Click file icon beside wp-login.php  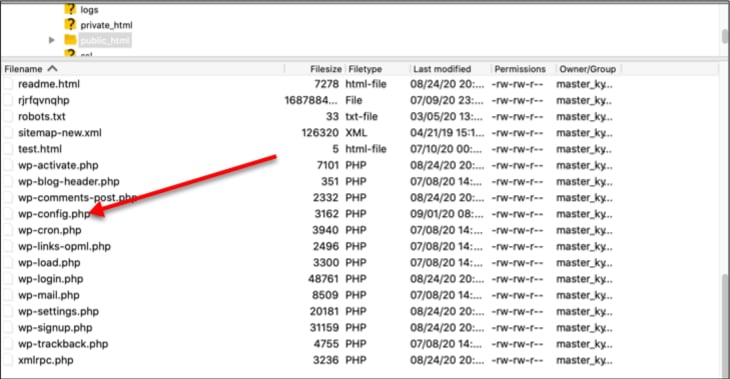point(8,279)
